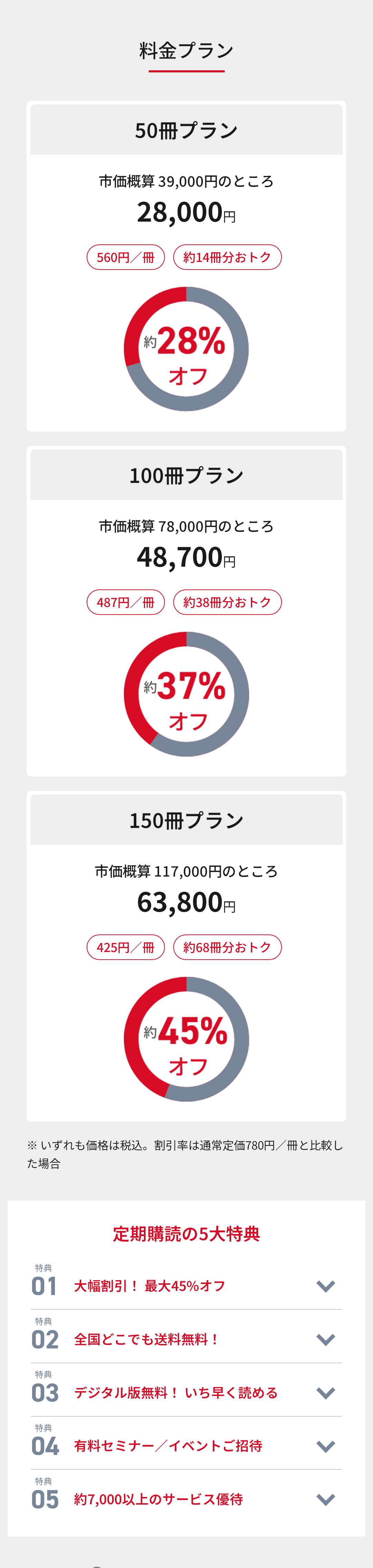Click the 約14冊分おトク badge
The width and height of the screenshot is (373, 1568).
point(227,257)
